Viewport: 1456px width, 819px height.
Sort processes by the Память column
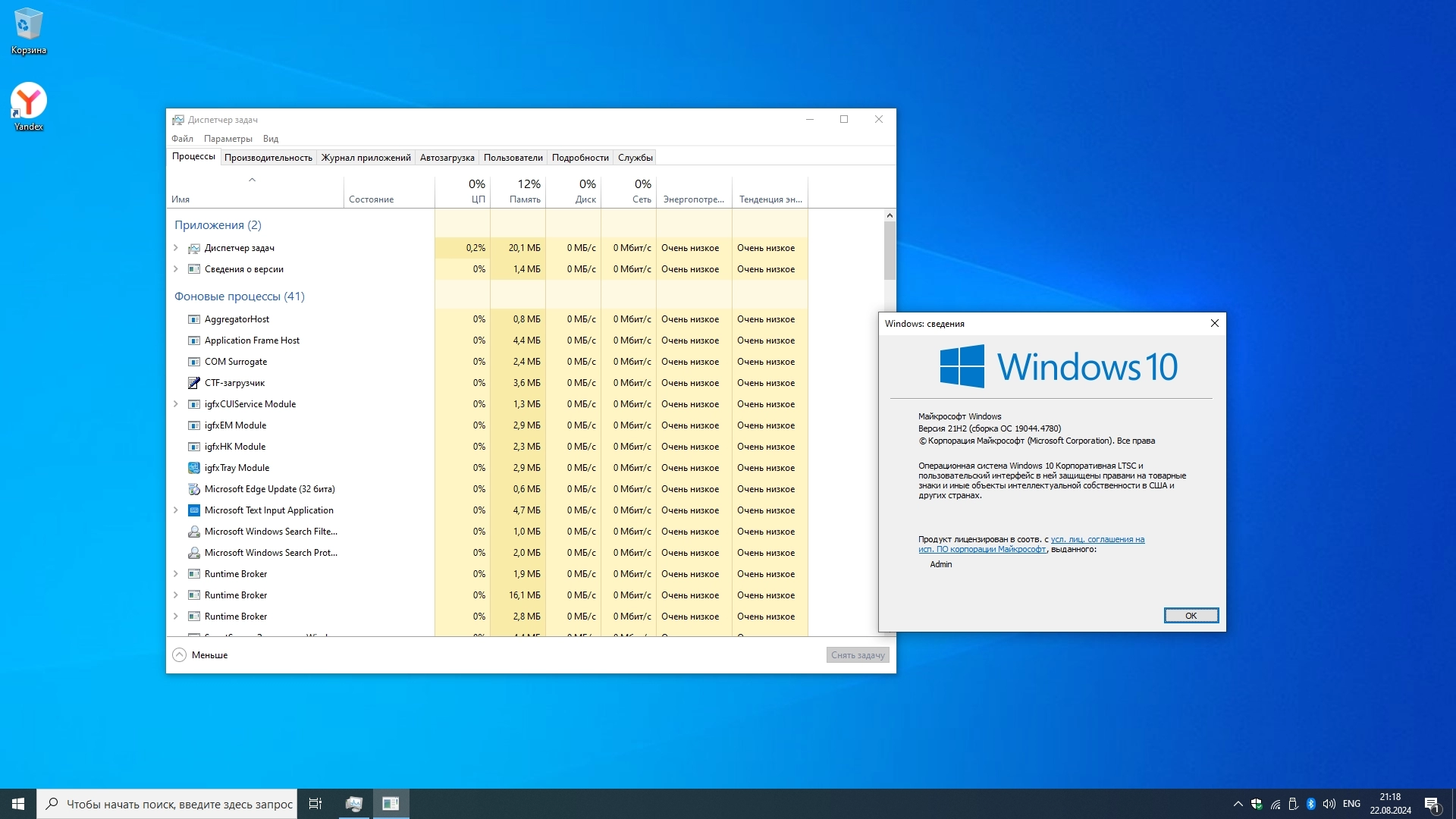[525, 199]
